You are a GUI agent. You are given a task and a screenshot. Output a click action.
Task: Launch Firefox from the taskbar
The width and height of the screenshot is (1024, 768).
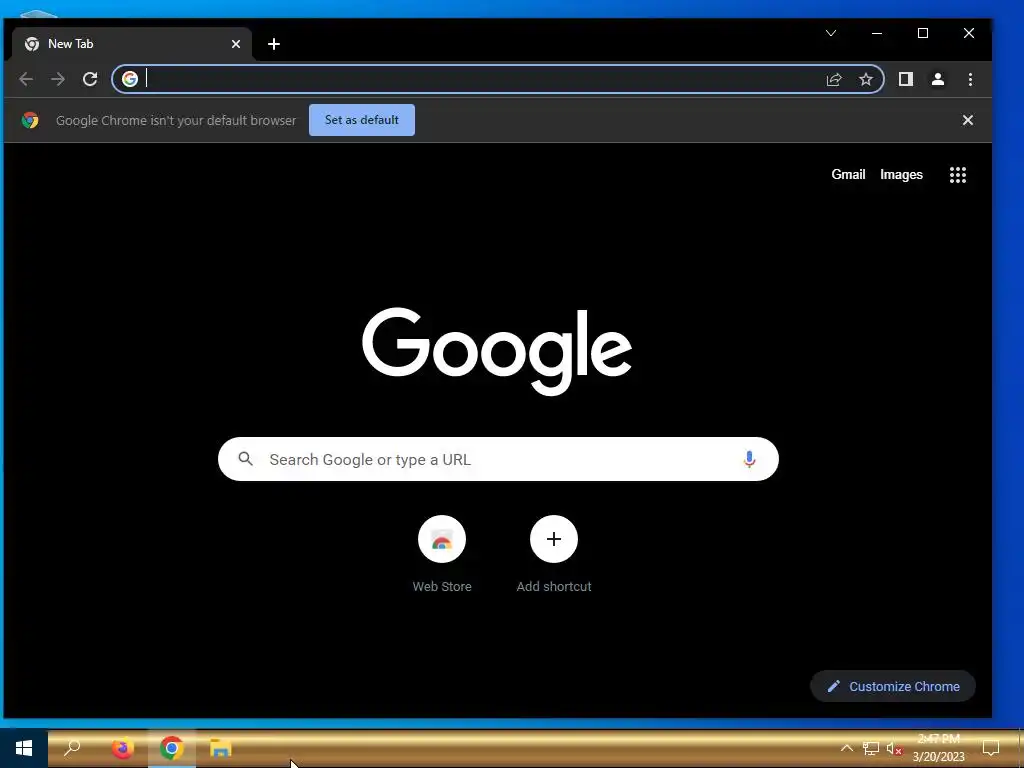coord(122,748)
